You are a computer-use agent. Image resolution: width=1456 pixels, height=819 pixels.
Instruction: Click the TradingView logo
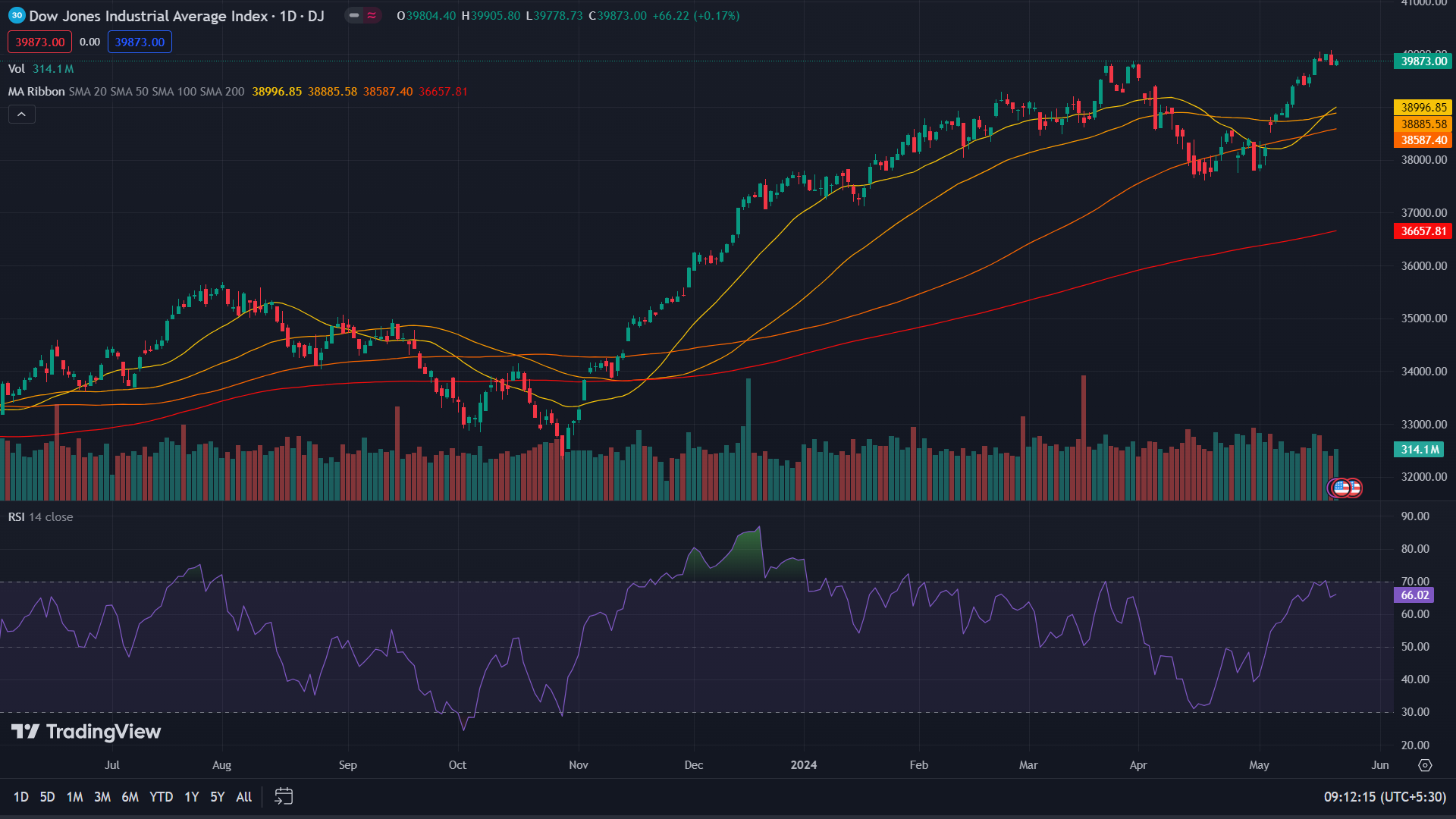86,732
